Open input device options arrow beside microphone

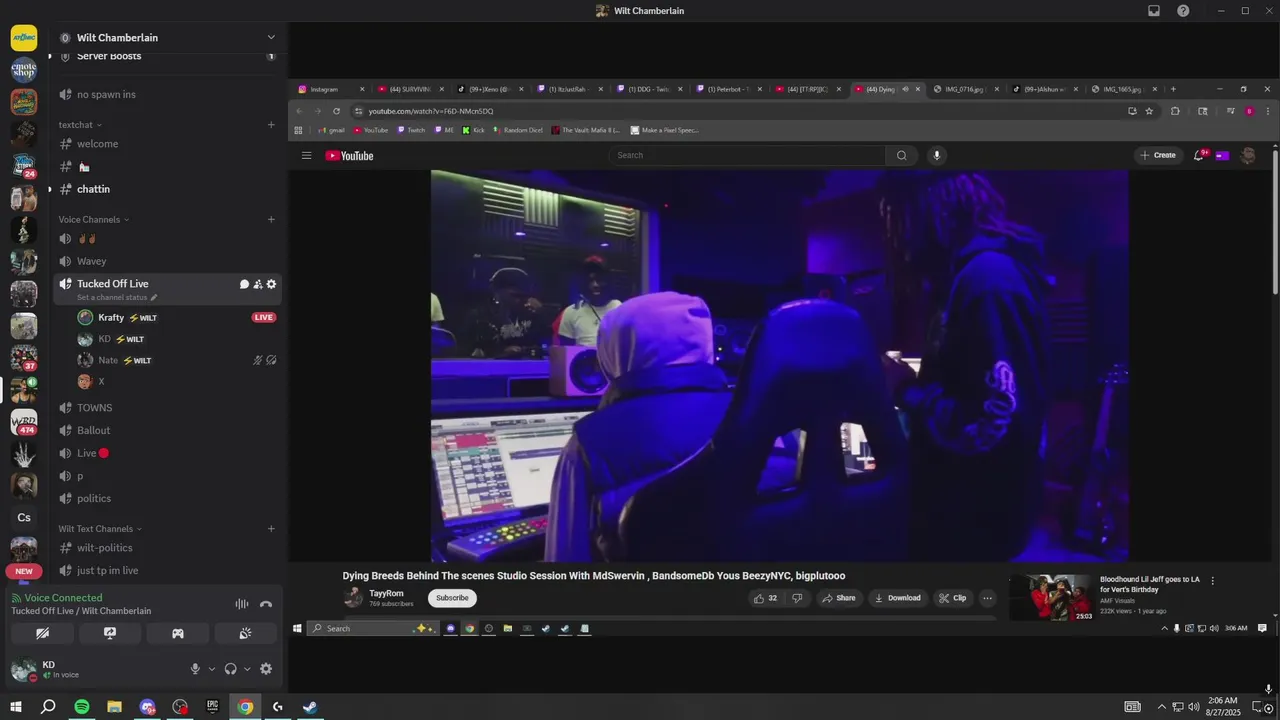pos(211,669)
